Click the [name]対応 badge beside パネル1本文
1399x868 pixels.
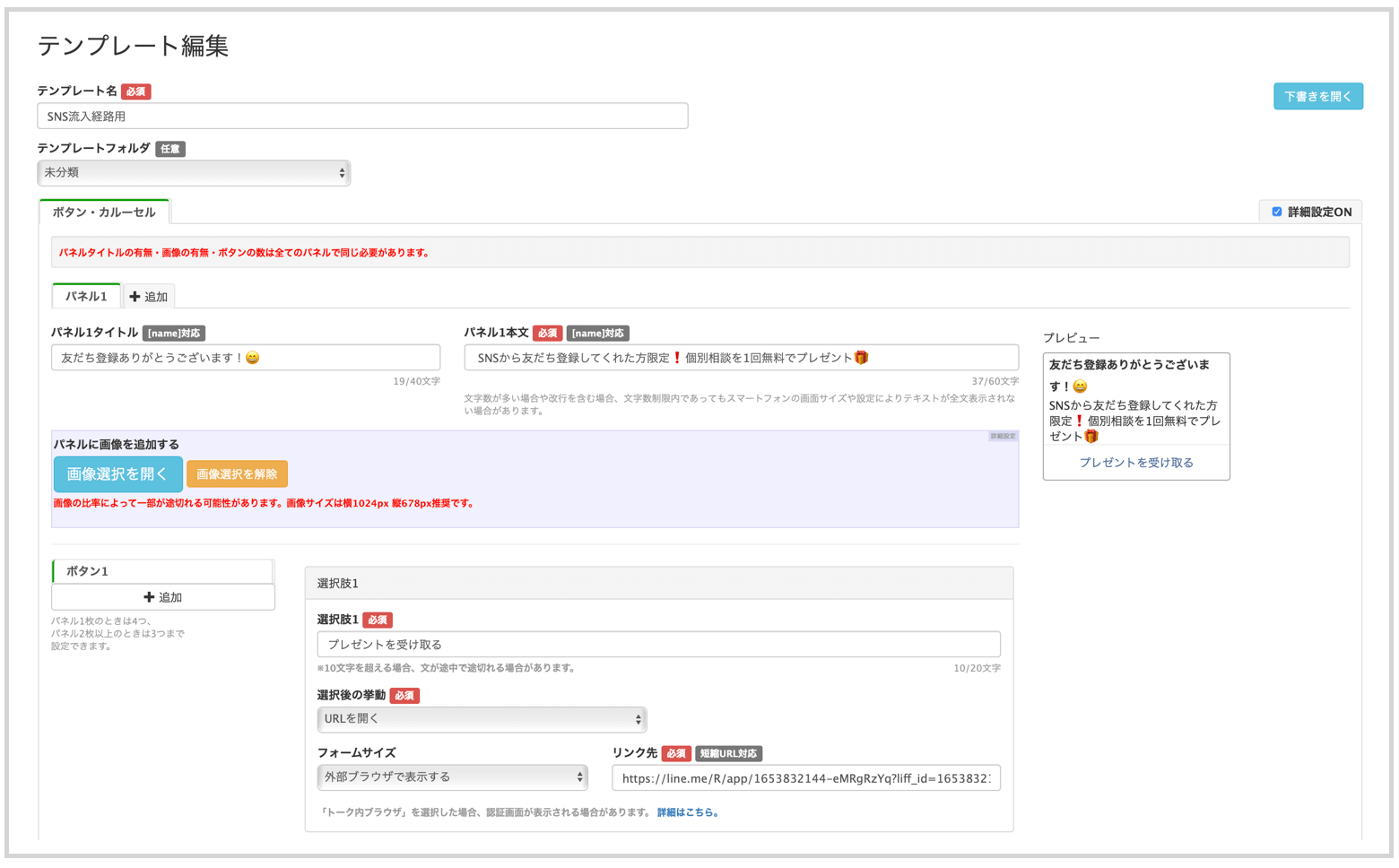[598, 334]
